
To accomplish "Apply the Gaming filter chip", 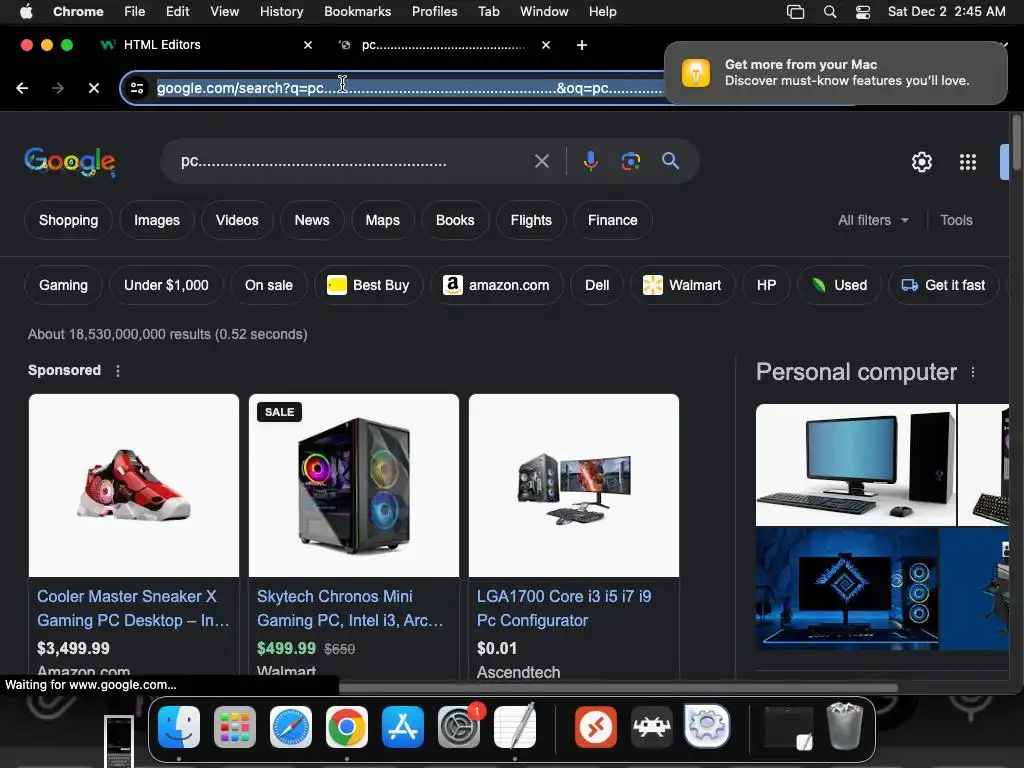I will (x=63, y=285).
